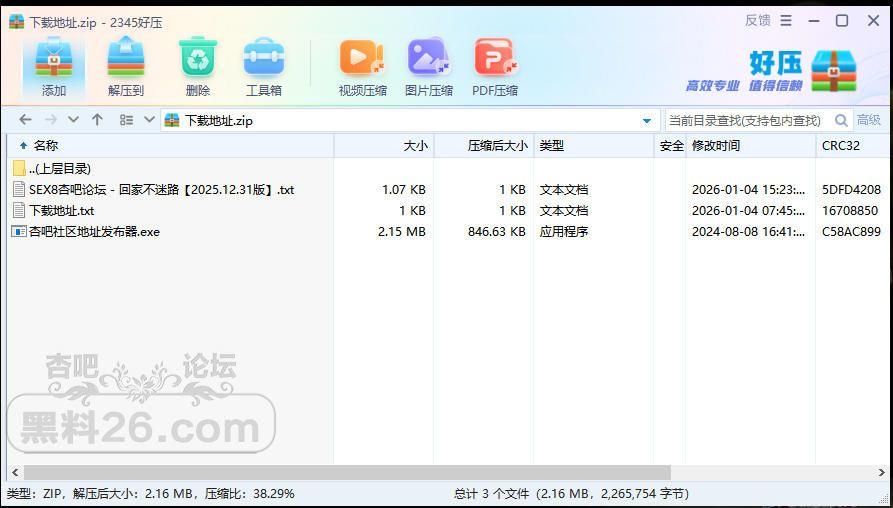Open the navigation history dropdown chevron
Screen dimensions: 893x508
73,120
